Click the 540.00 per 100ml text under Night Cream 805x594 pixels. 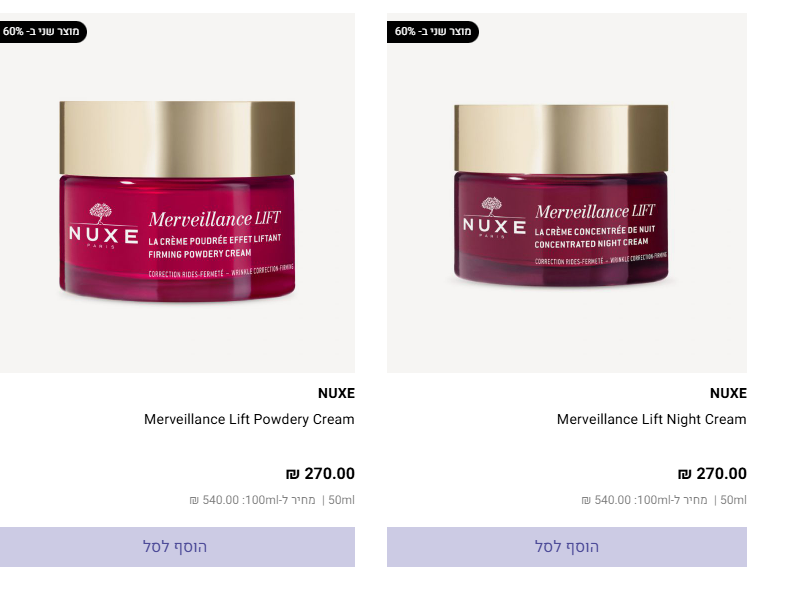[x=644, y=500]
